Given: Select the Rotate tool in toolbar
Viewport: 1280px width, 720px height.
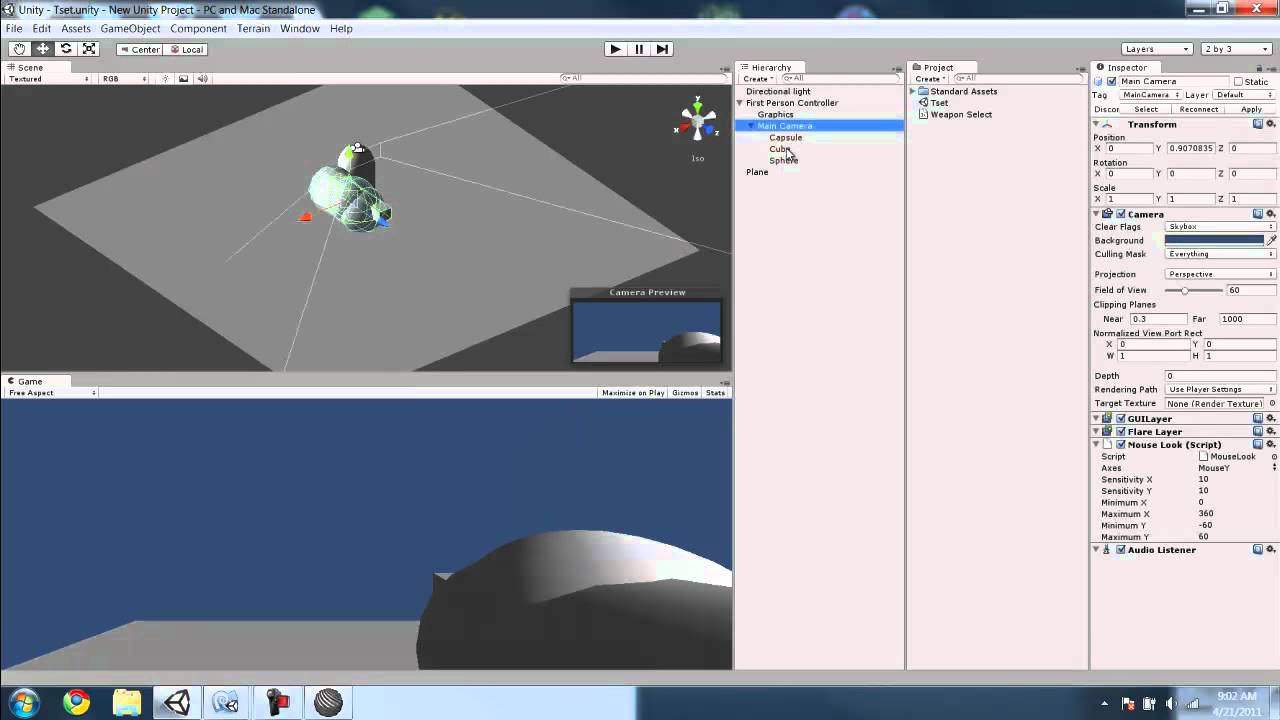Looking at the screenshot, I should pyautogui.click(x=66, y=49).
